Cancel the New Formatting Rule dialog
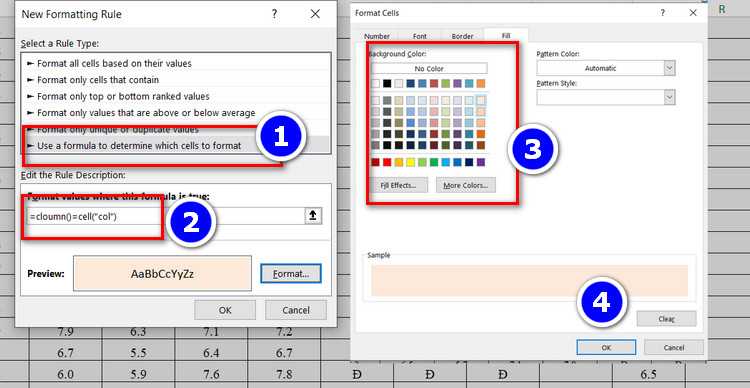 tap(296, 310)
